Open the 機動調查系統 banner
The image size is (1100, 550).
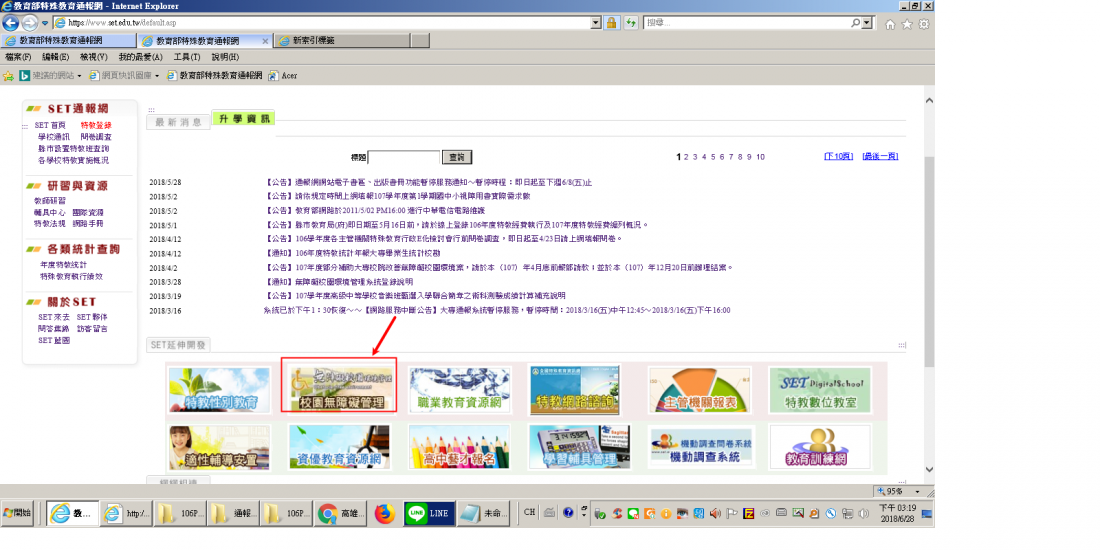[700, 448]
